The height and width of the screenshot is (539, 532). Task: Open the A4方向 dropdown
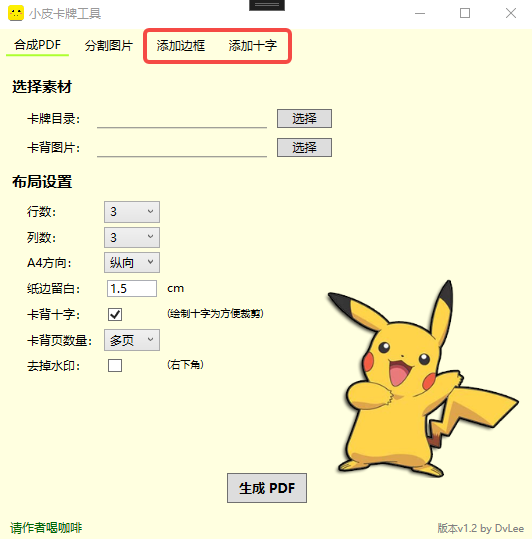132,263
